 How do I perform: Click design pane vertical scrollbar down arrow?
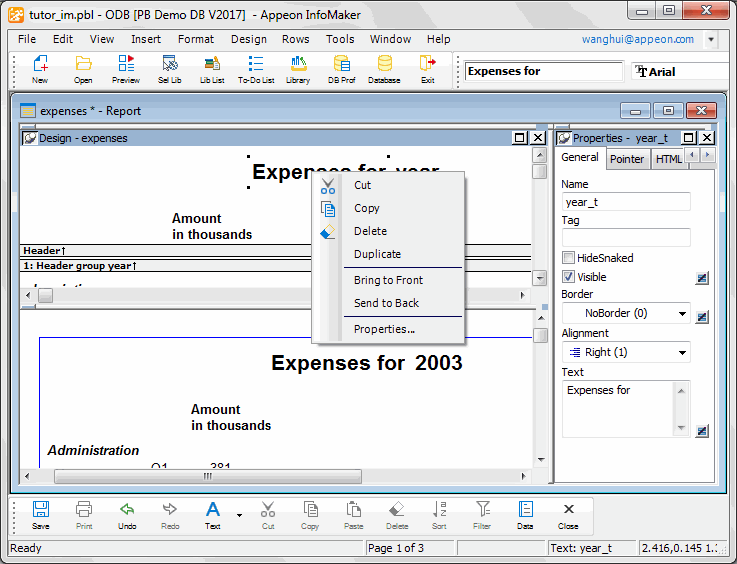pyautogui.click(x=540, y=278)
